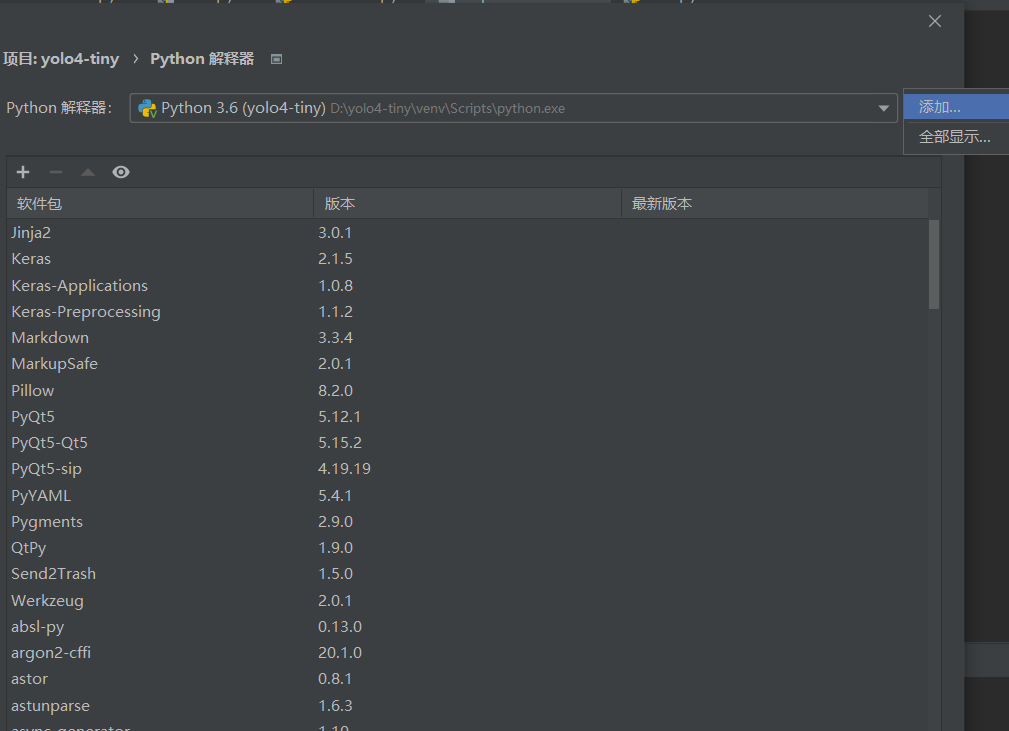Select the Python 解释器 breadcrumb item

(x=201, y=58)
